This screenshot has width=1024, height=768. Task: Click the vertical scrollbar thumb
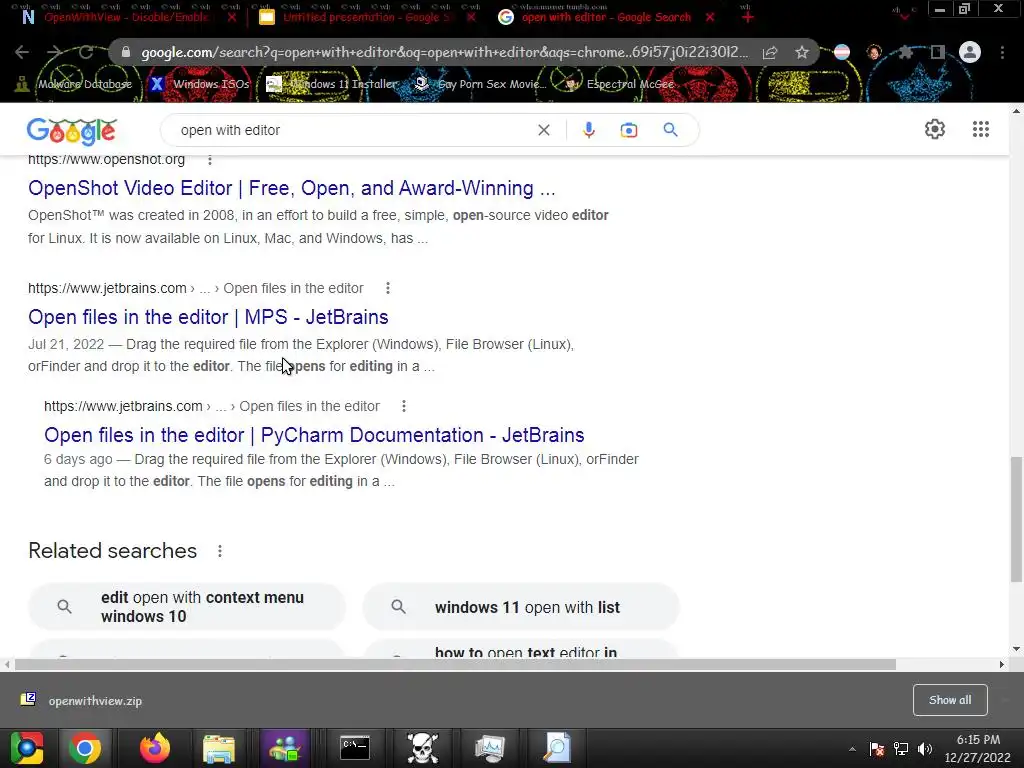(x=1016, y=519)
